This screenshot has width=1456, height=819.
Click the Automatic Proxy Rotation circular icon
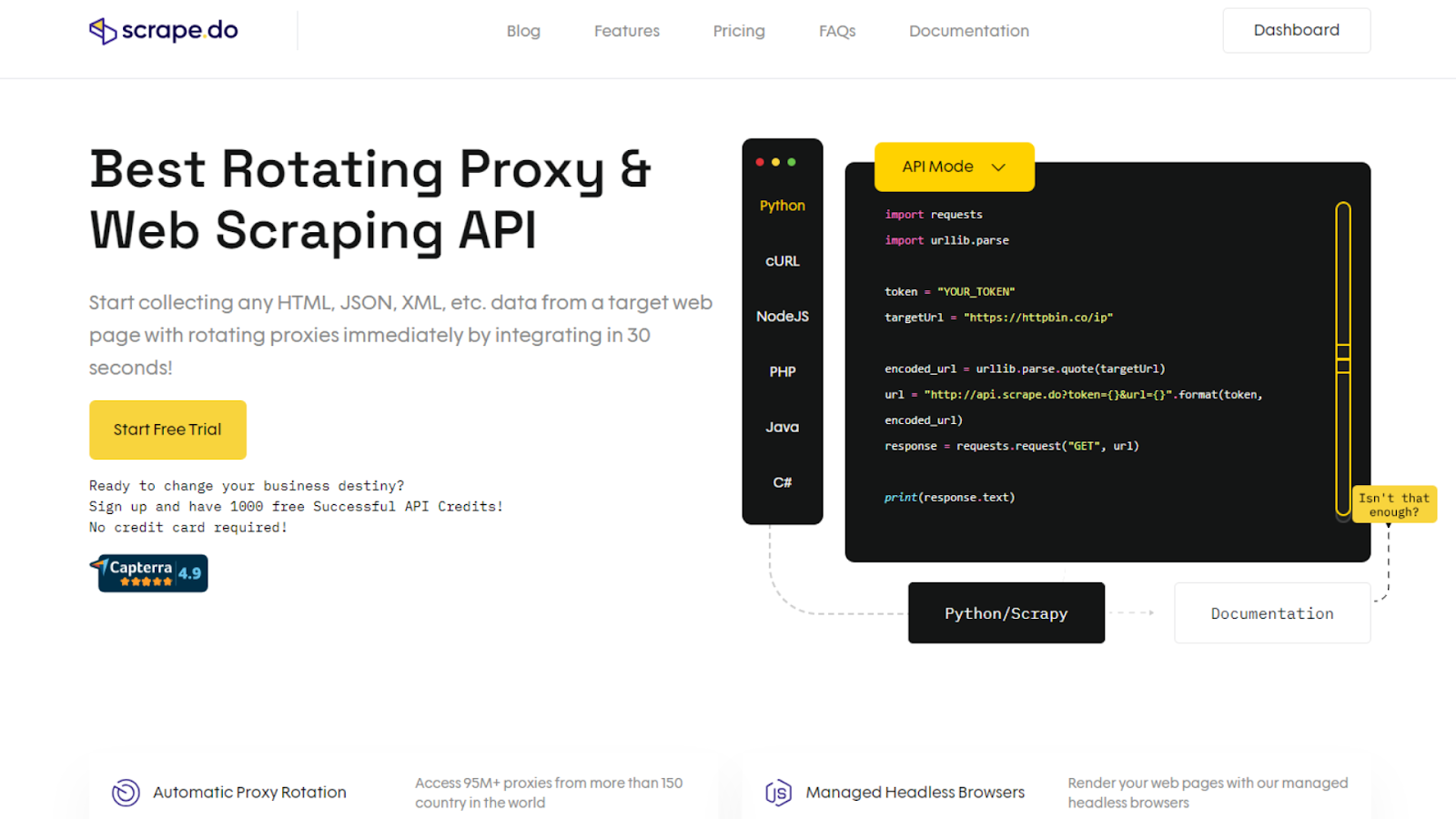tap(125, 792)
